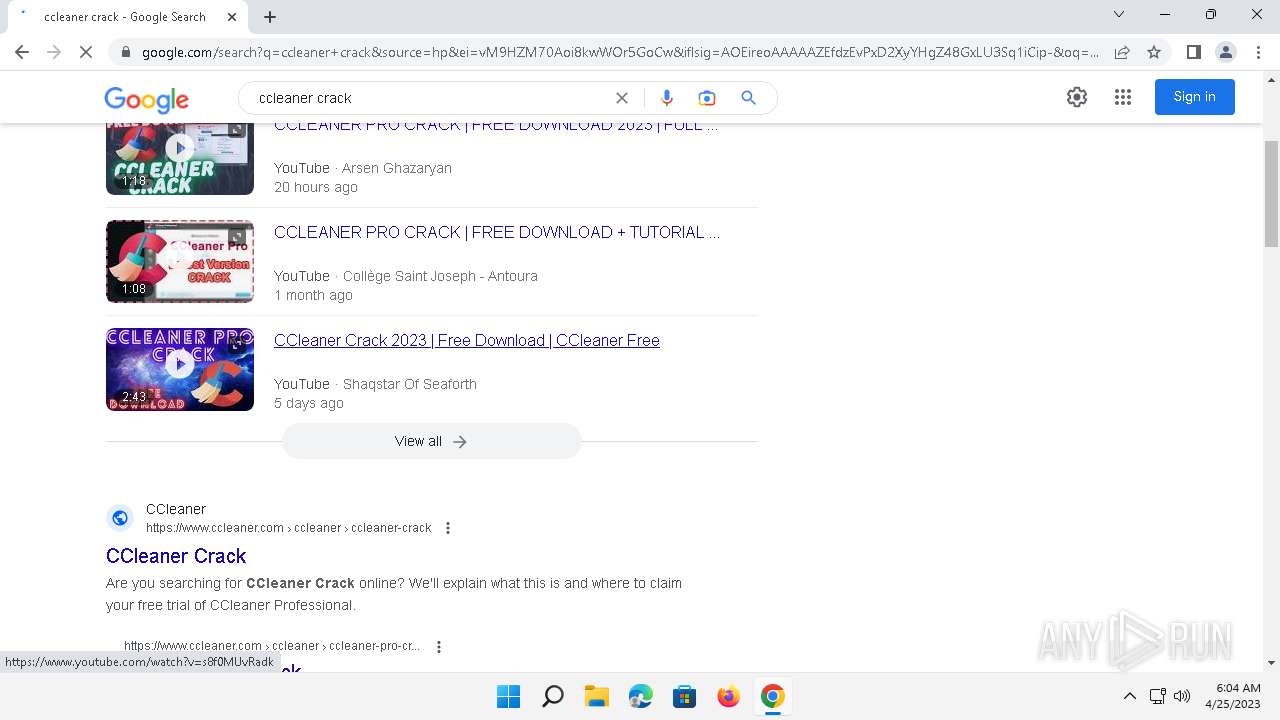
Task: Open Google quick settings gear
Action: pos(1077,97)
